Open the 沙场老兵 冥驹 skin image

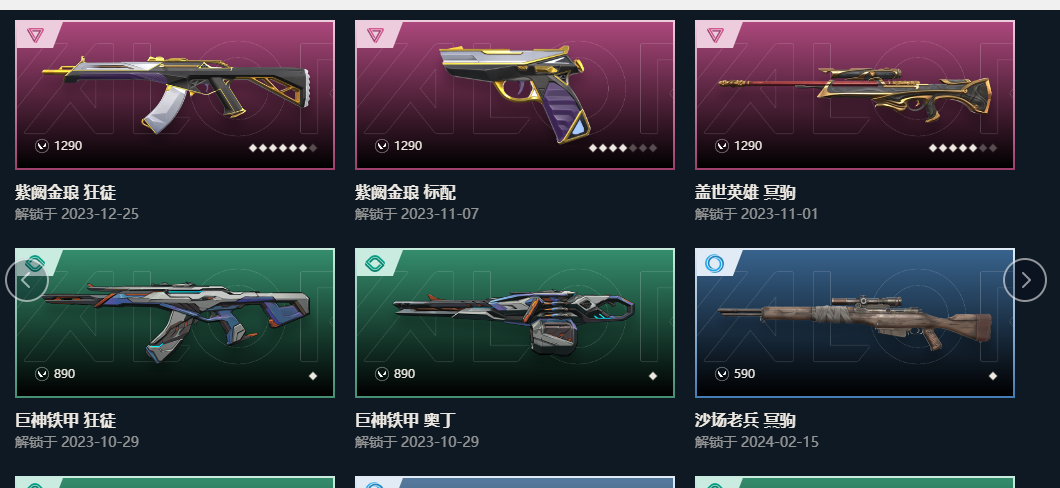(854, 322)
